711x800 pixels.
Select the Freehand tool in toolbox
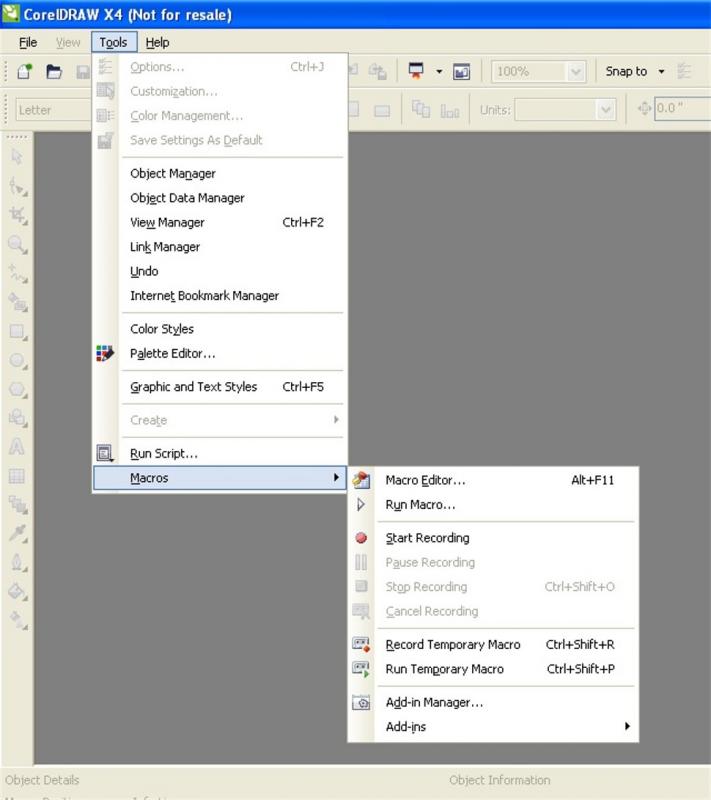pyautogui.click(x=17, y=274)
